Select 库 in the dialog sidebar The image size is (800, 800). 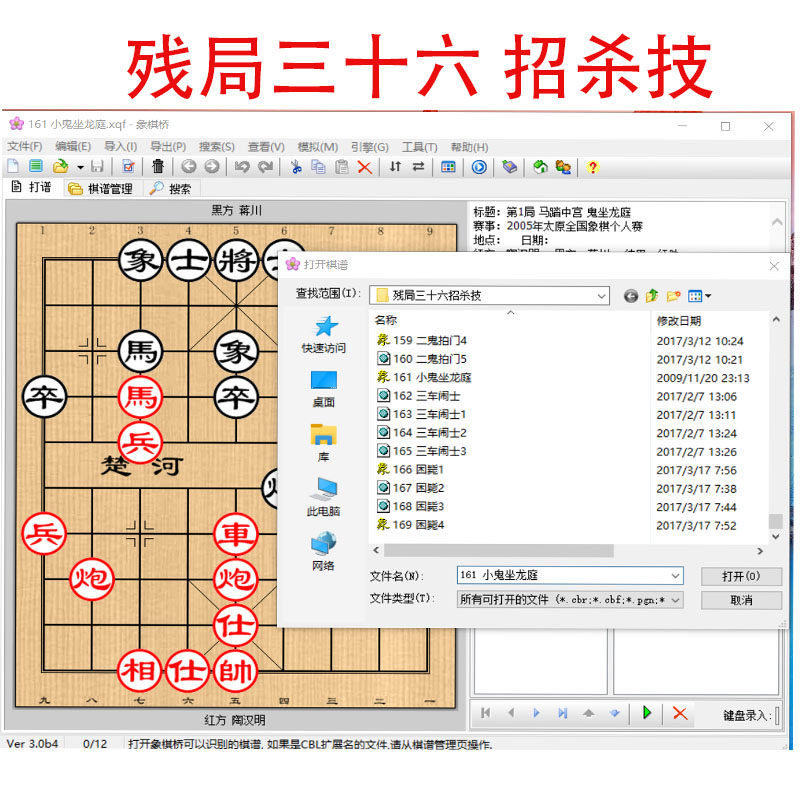[323, 444]
